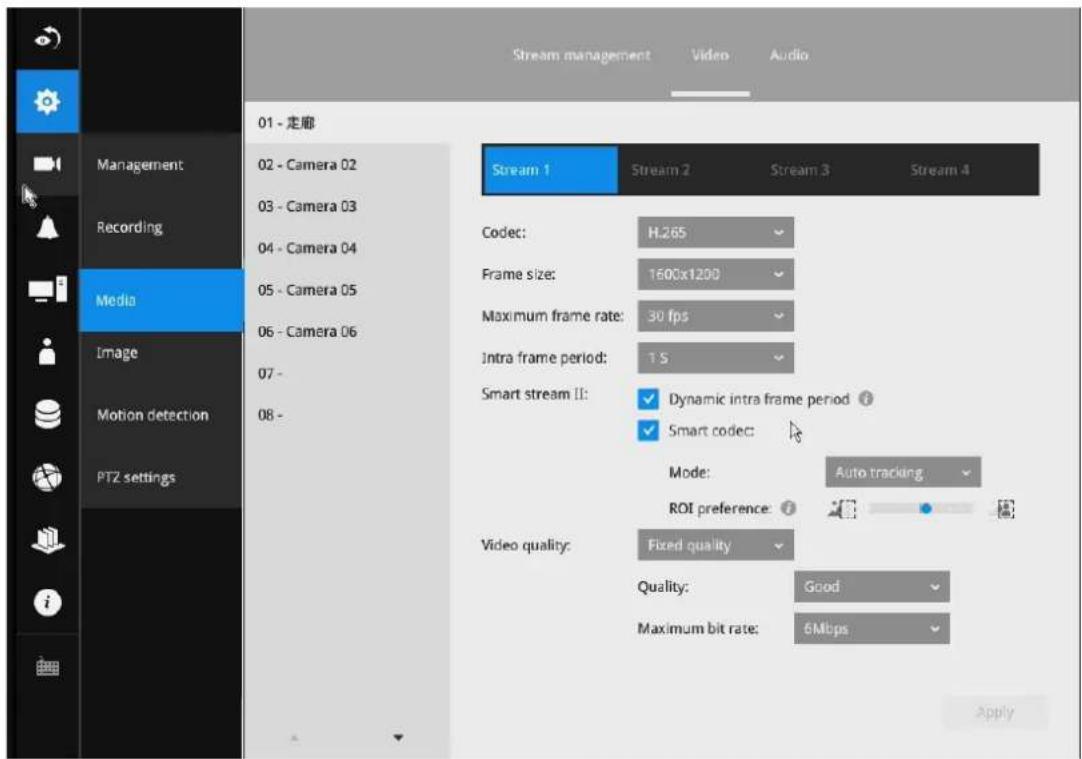1082x759 pixels.
Task: Click the camera list scroll-up arrow
Action: [295, 738]
